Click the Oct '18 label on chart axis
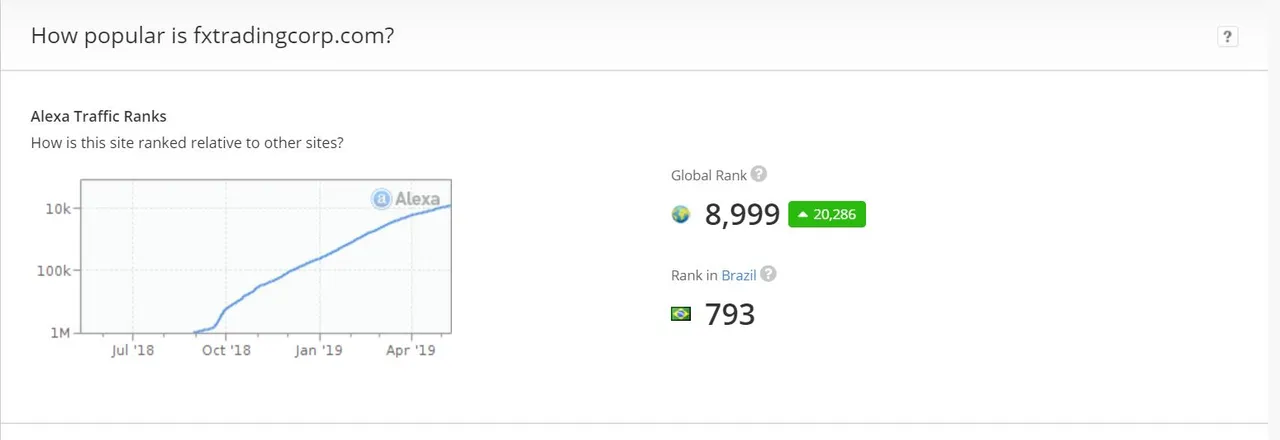This screenshot has width=1280, height=440. point(226,350)
